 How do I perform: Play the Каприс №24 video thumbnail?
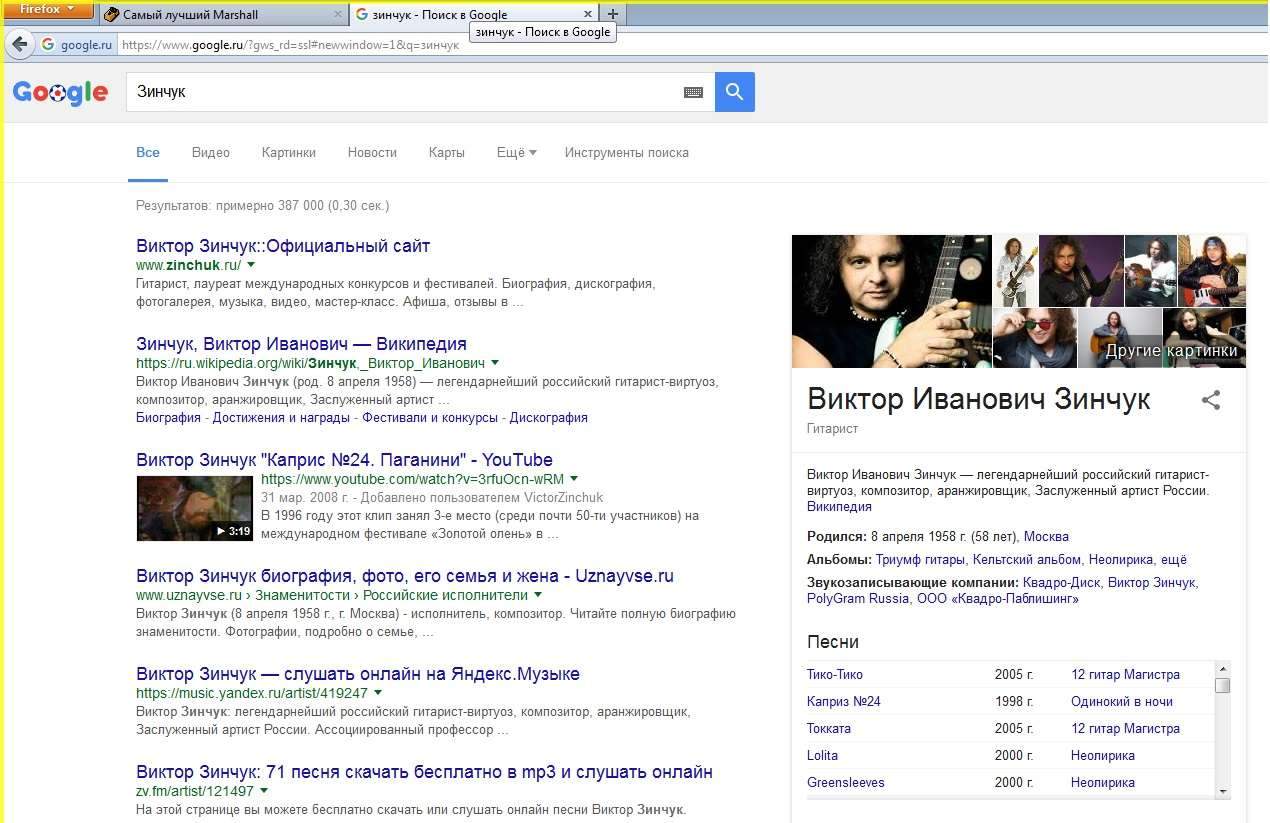pos(194,508)
